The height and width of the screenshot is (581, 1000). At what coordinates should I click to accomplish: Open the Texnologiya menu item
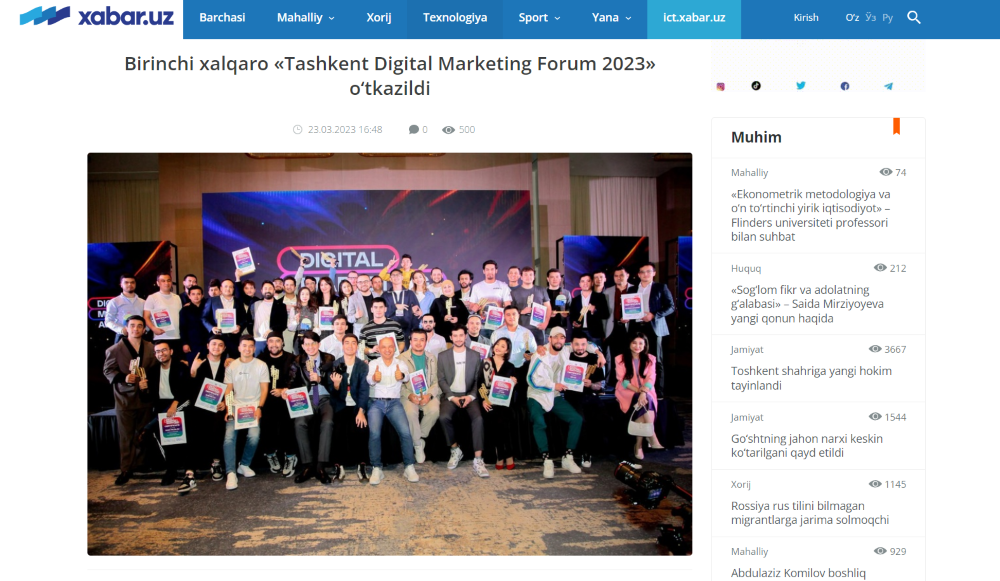click(x=455, y=18)
